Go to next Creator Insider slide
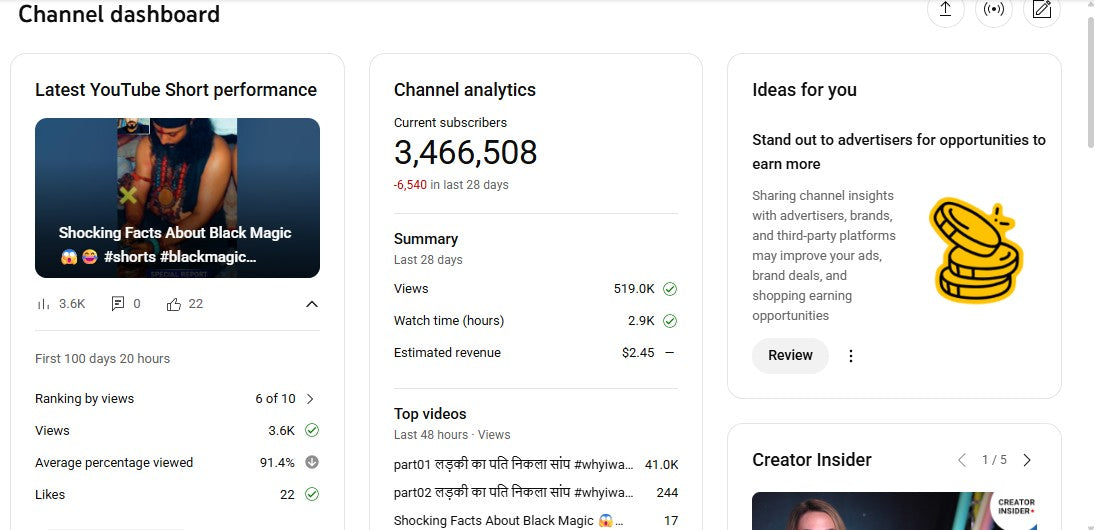 click(x=1027, y=460)
